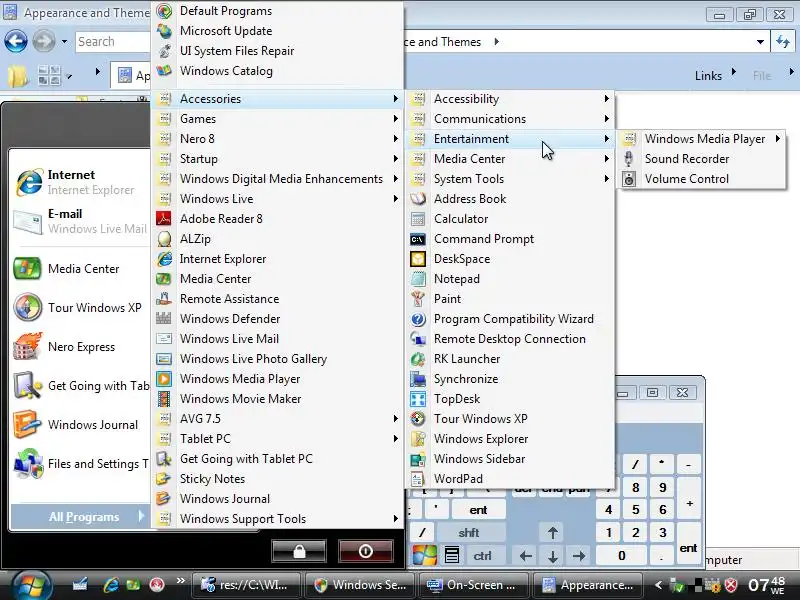Open Command Prompt from Accessories
Screen dimensions: 800x600
[509, 239]
